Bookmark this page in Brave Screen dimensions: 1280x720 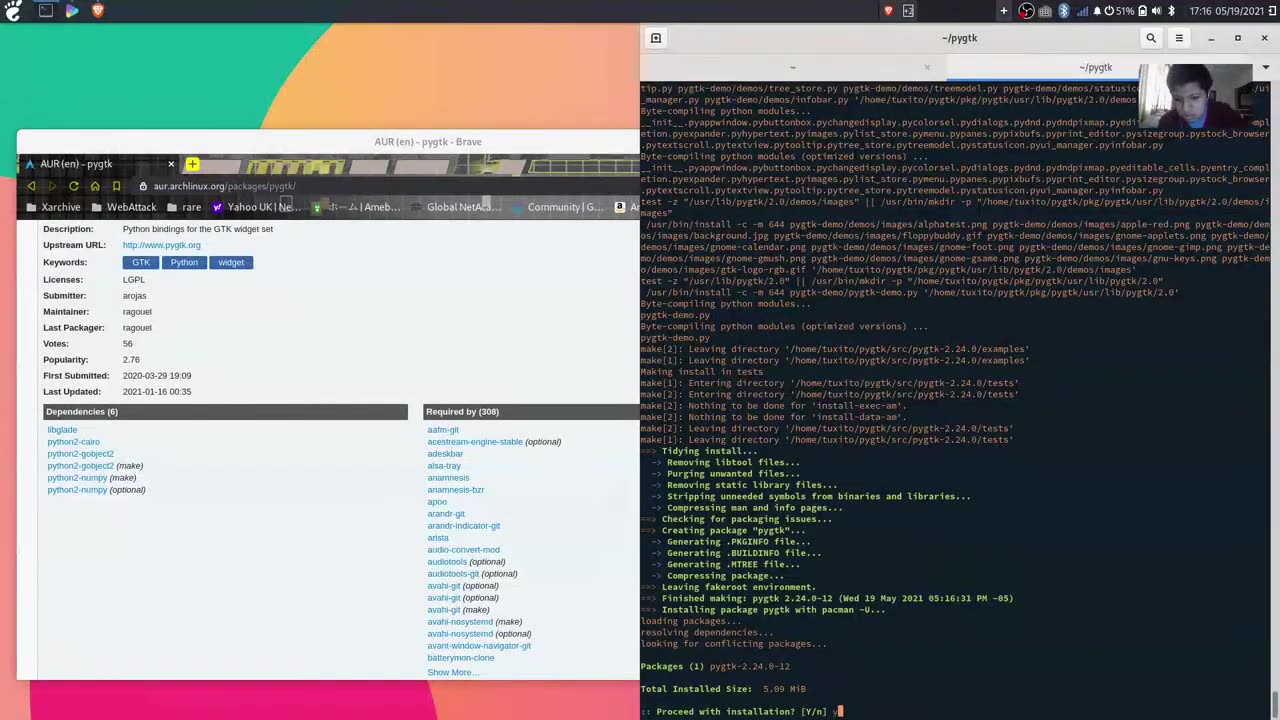click(x=116, y=186)
